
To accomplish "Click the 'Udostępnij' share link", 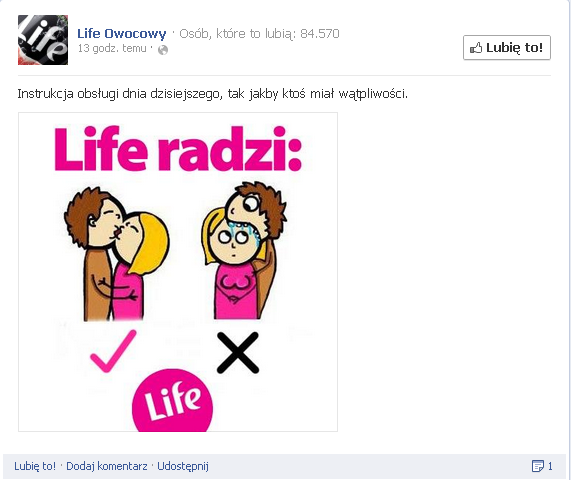I will click(183, 467).
